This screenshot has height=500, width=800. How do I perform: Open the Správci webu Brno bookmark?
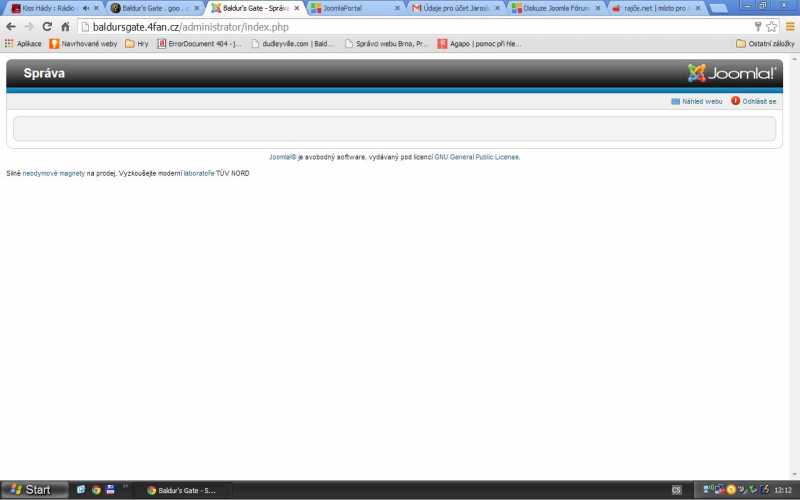(x=386, y=44)
